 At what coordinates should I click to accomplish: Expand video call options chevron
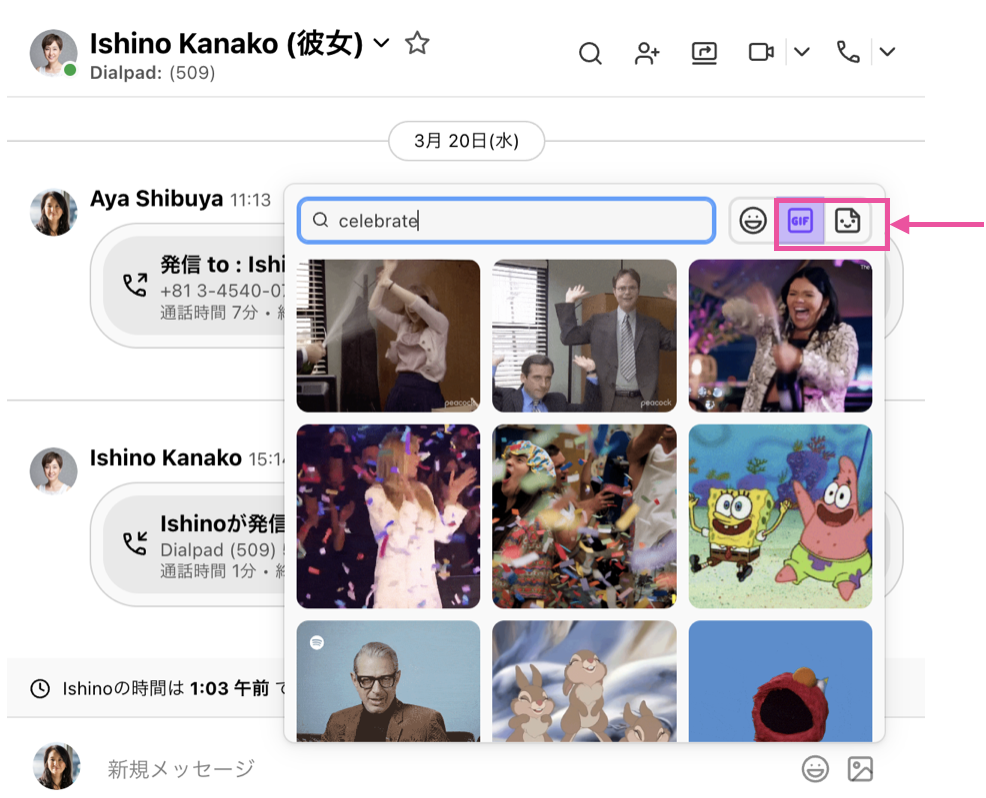801,52
